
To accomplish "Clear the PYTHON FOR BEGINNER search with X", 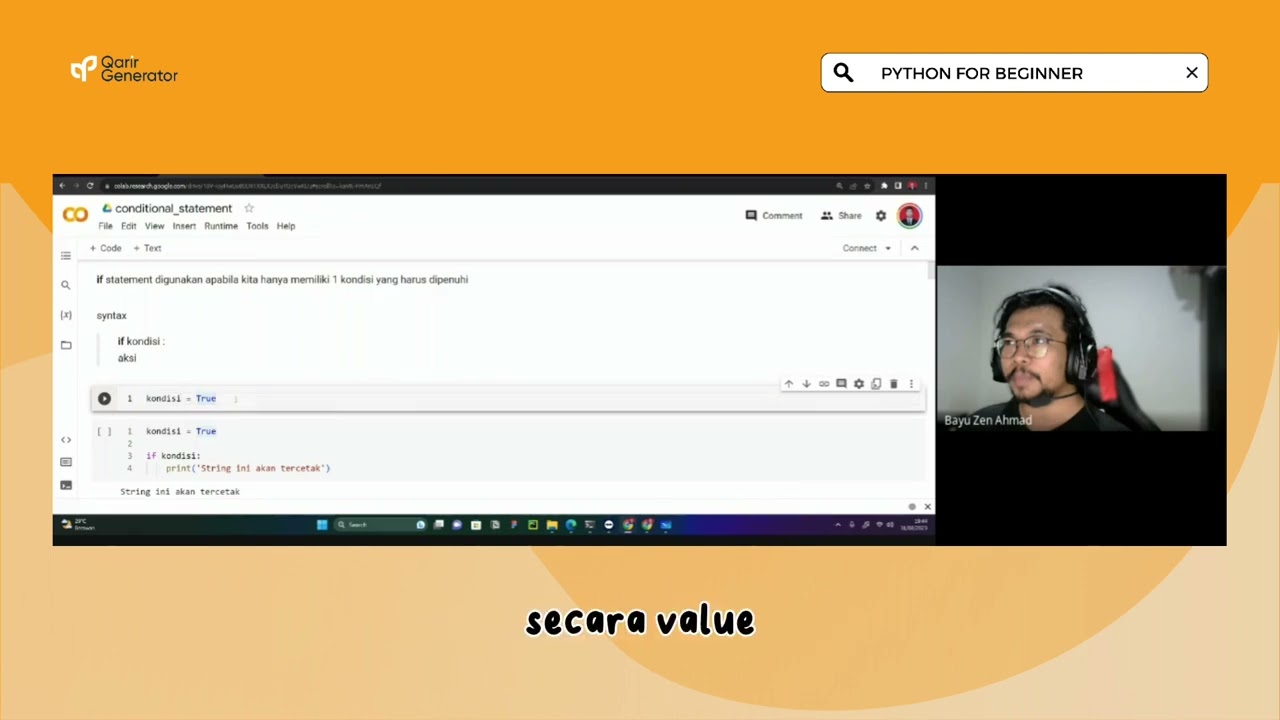I will click(1192, 73).
